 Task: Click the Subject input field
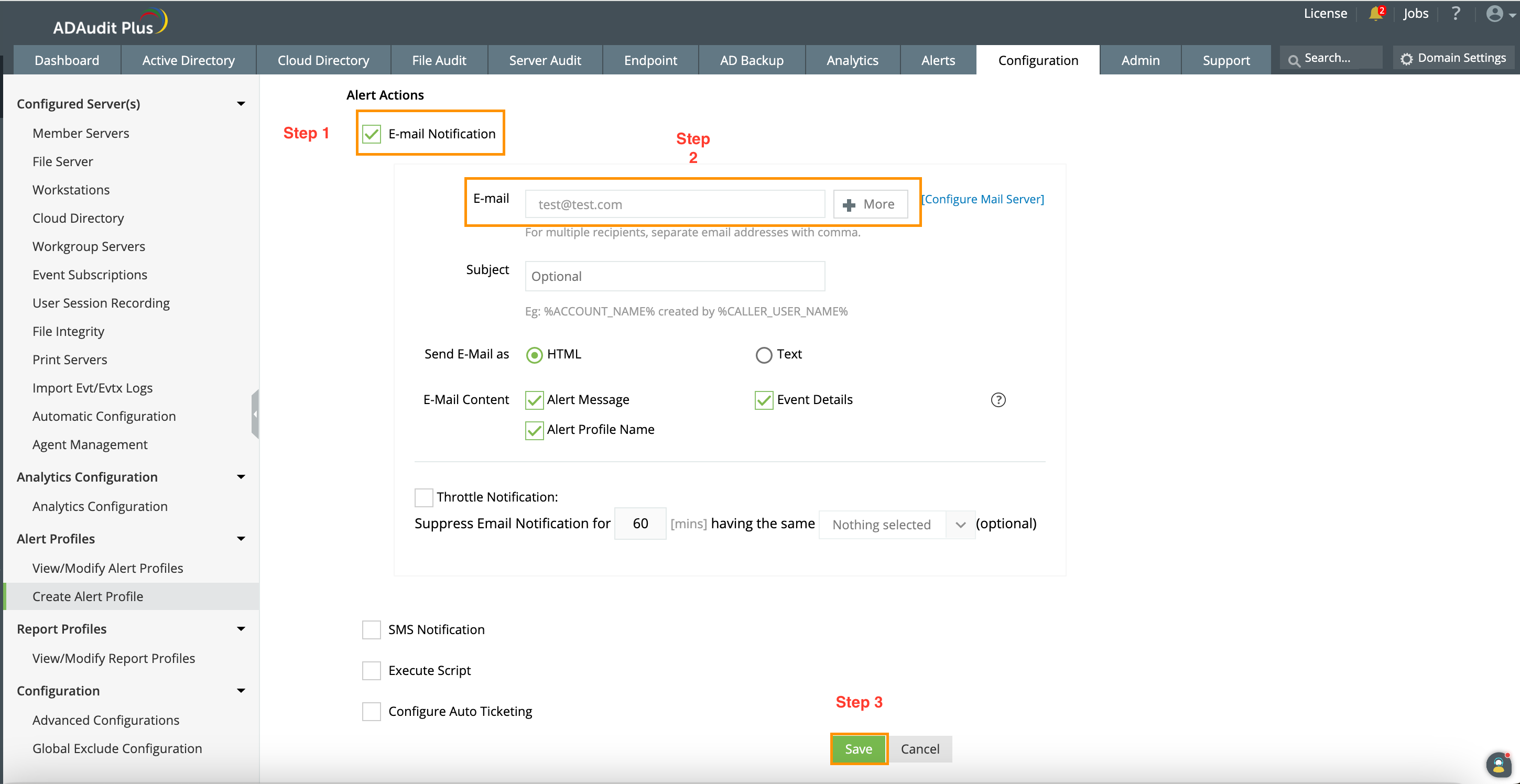[675, 276]
